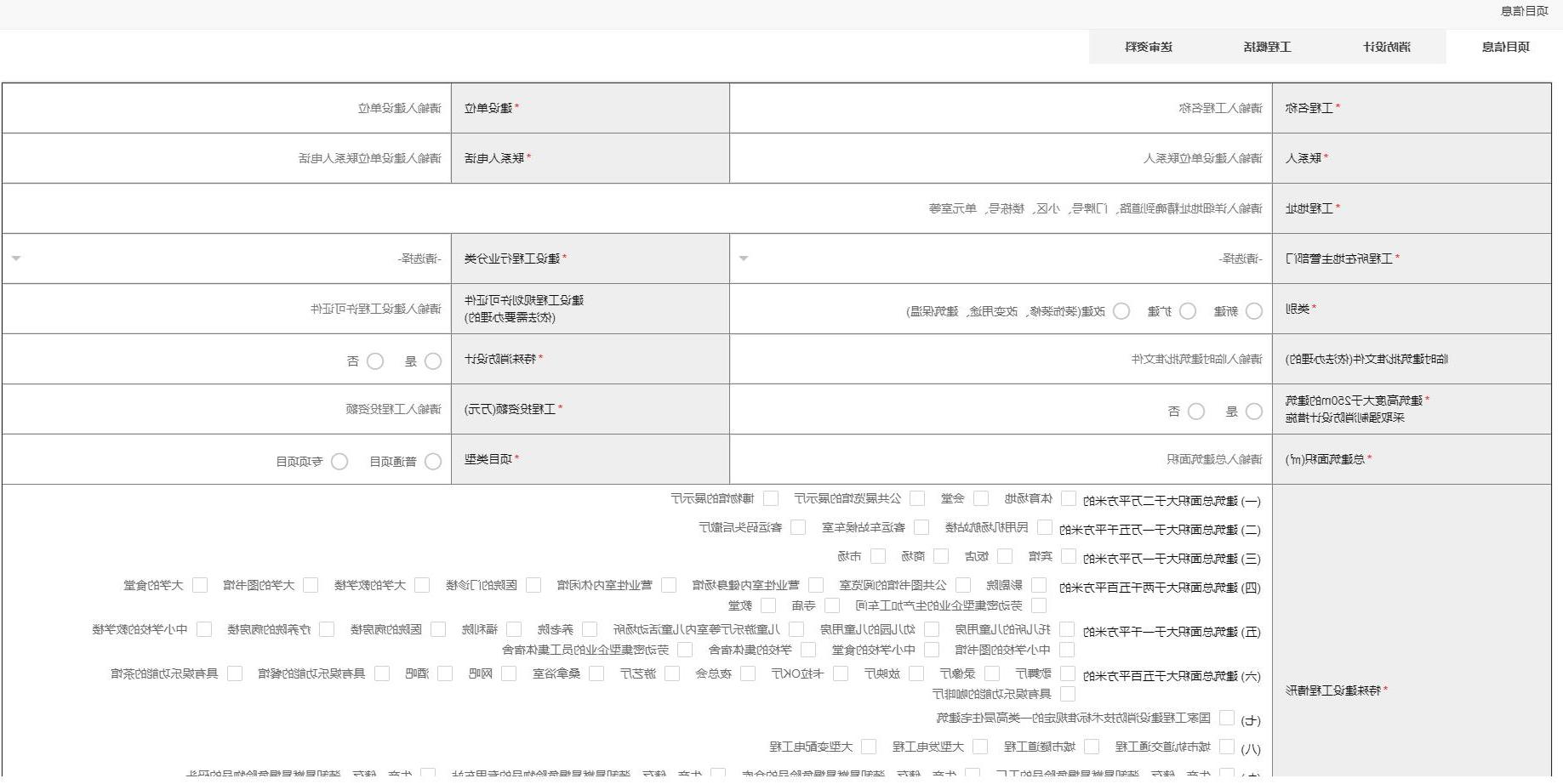This screenshot has height=784, width=1563.
Task: Pick the 改建 radio button
Action: pos(1121,311)
